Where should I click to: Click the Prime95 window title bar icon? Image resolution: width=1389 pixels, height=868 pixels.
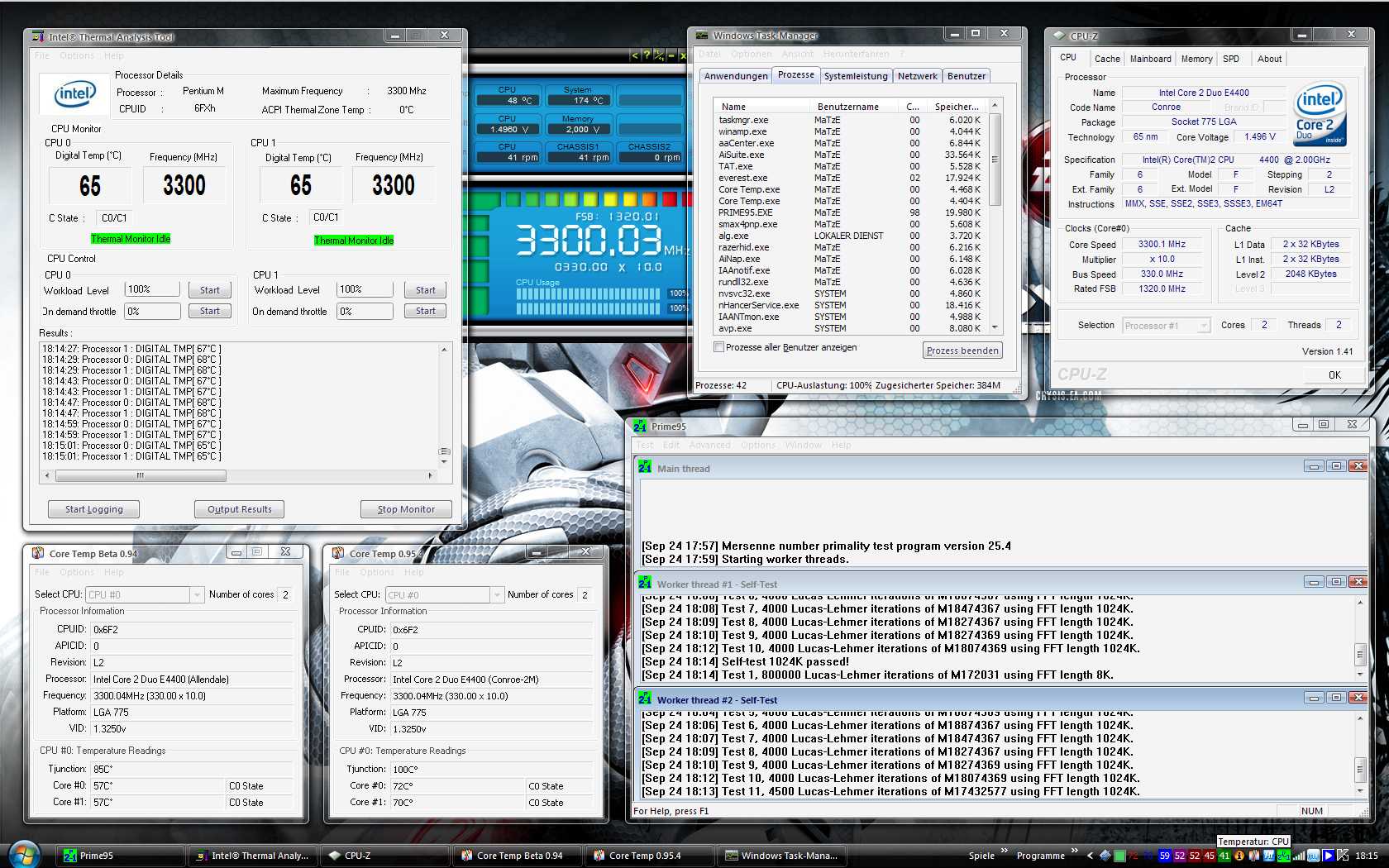tap(640, 427)
